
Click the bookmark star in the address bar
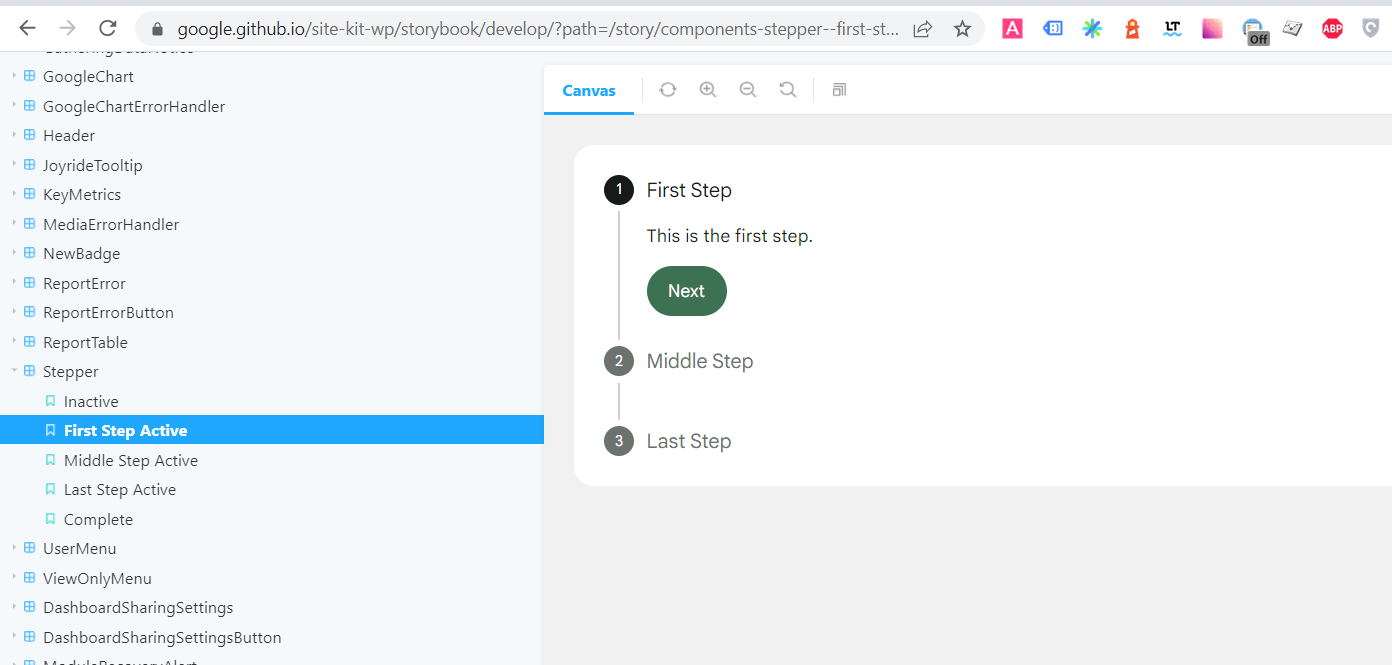point(961,28)
